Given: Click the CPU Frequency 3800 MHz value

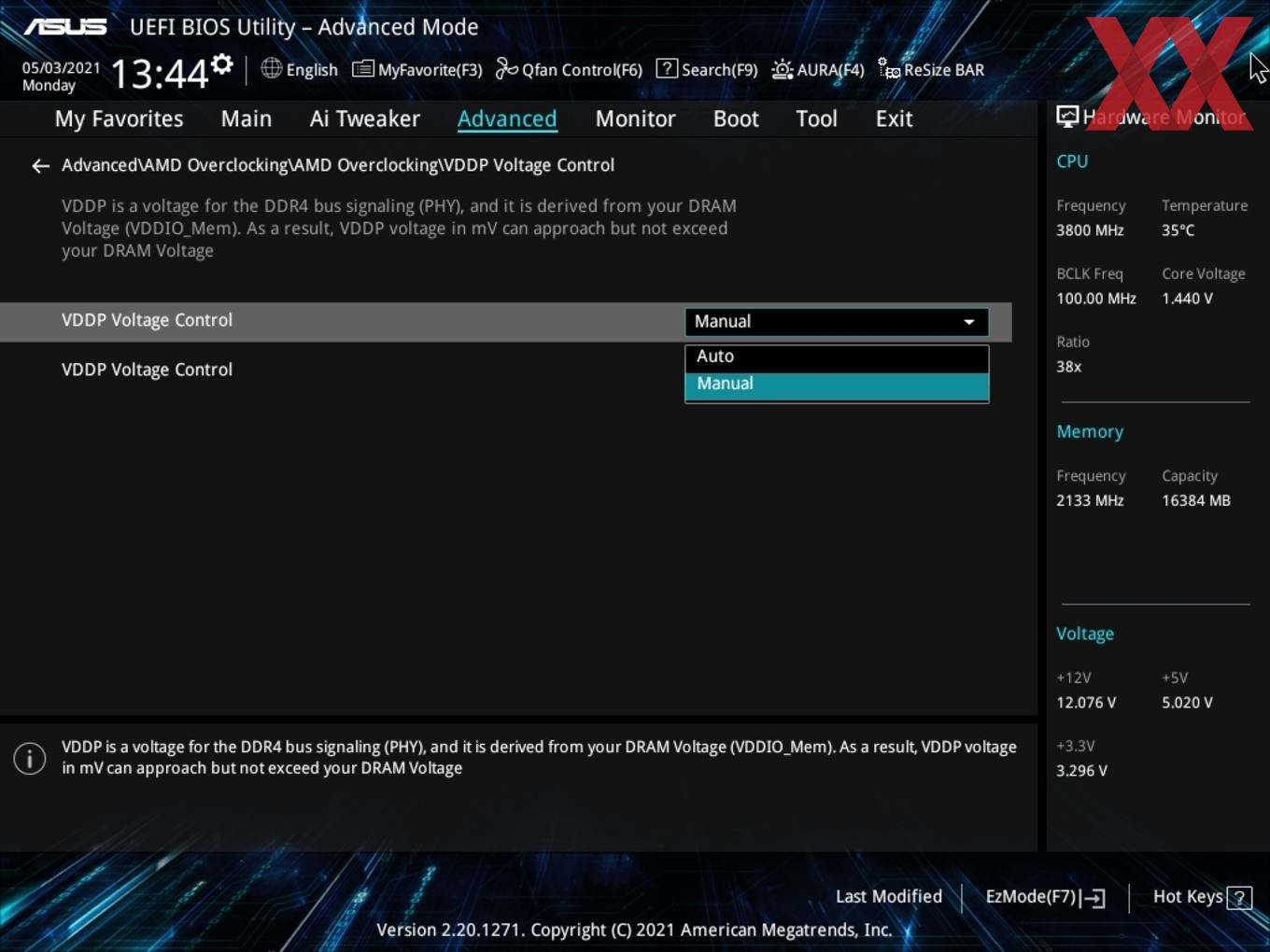Looking at the screenshot, I should pyautogui.click(x=1090, y=231).
